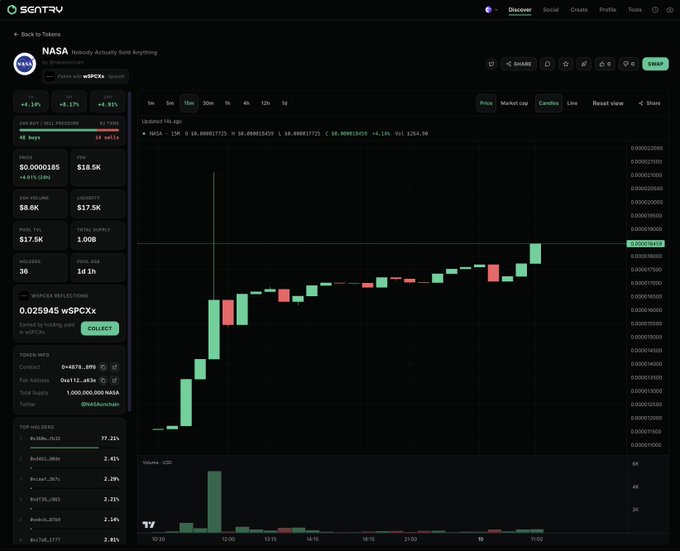Image resolution: width=680 pixels, height=551 pixels.
Task: Click the chart Share button
Action: pos(649,103)
